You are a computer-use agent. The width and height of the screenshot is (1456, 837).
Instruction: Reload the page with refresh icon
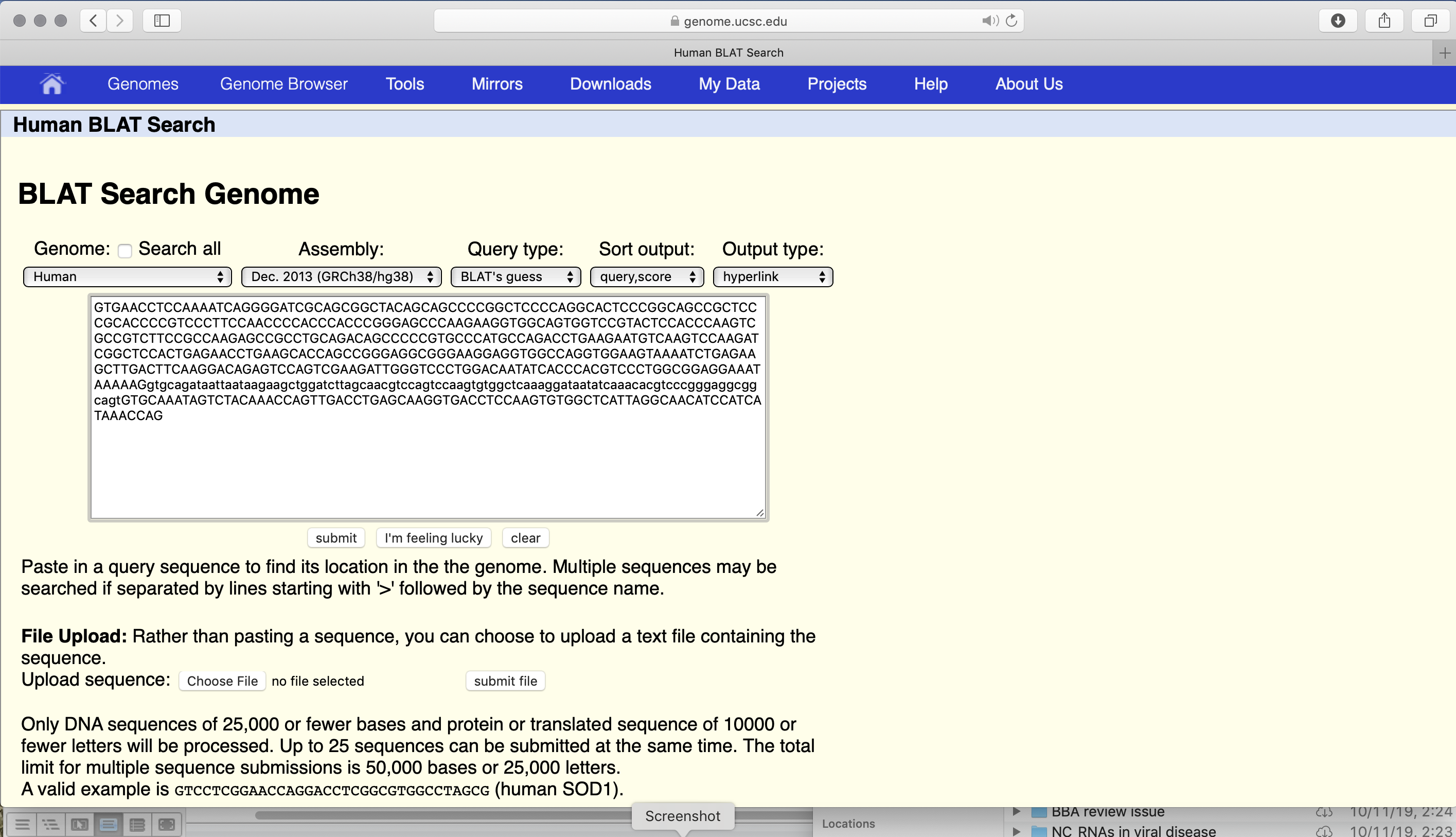click(x=1012, y=21)
